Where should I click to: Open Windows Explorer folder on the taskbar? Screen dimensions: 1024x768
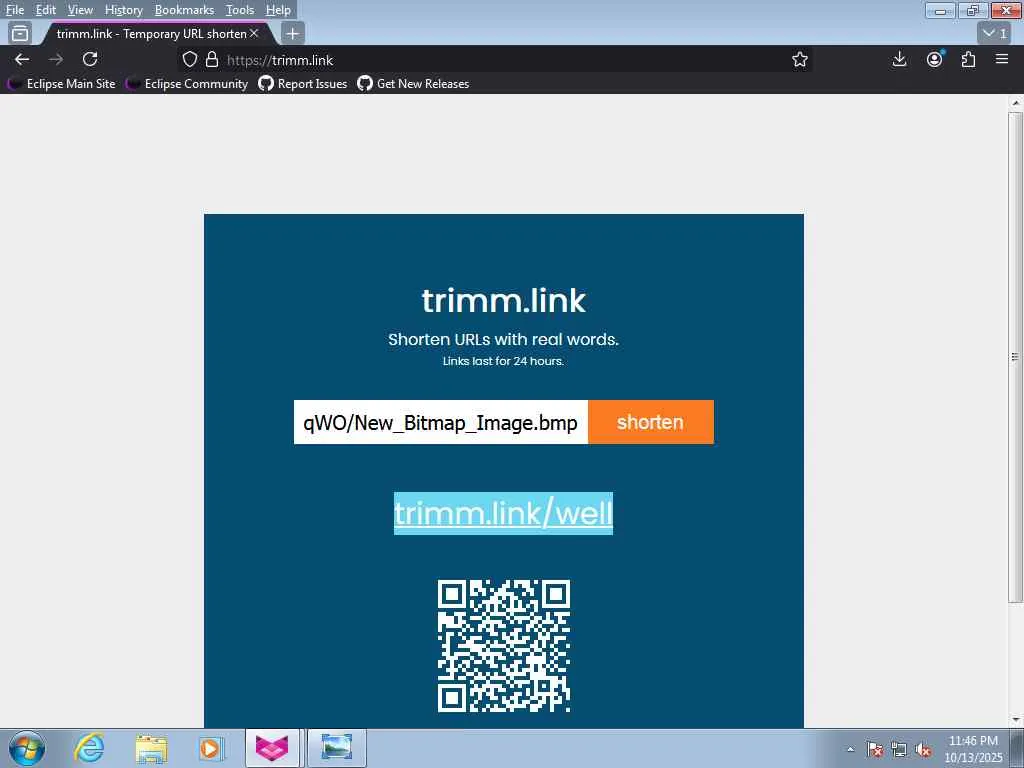click(x=152, y=748)
